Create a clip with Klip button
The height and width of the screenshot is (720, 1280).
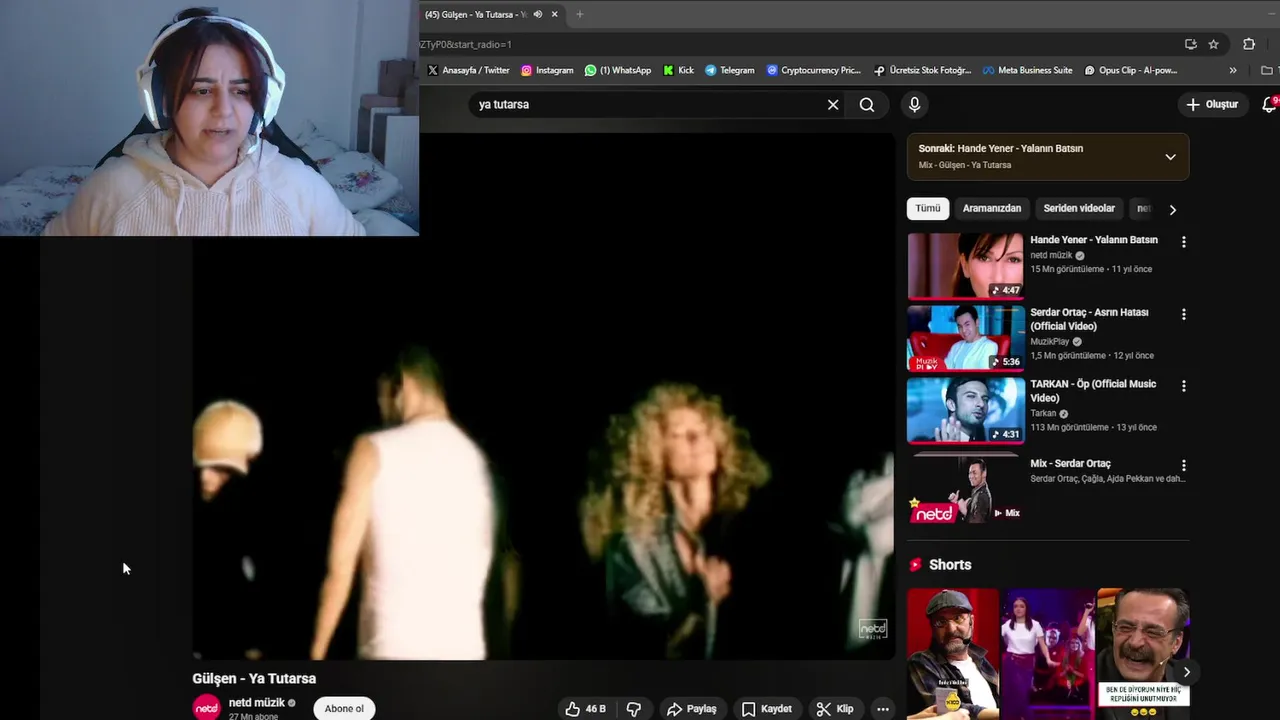(x=835, y=709)
